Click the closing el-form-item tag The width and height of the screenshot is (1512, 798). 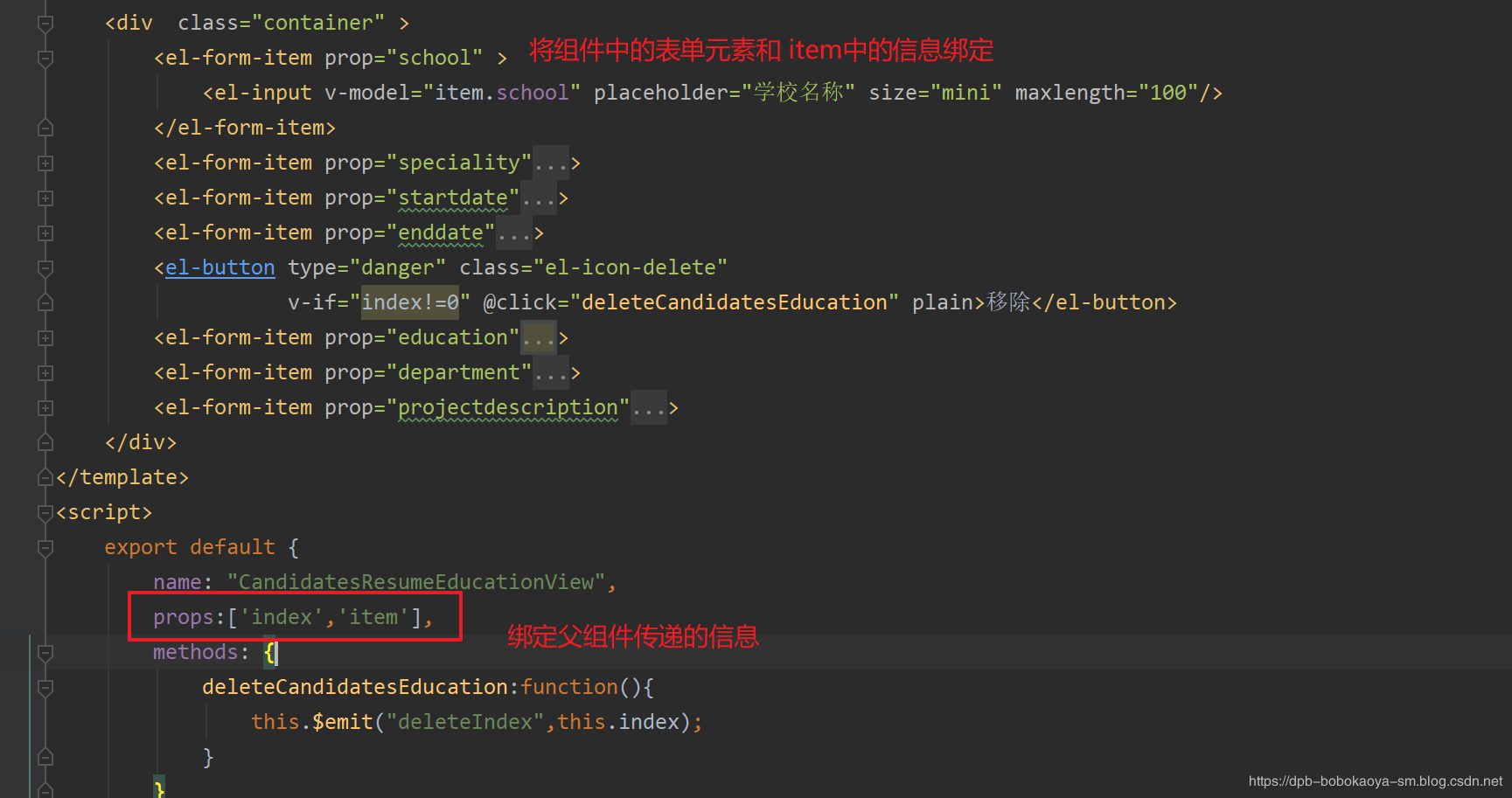point(245,128)
